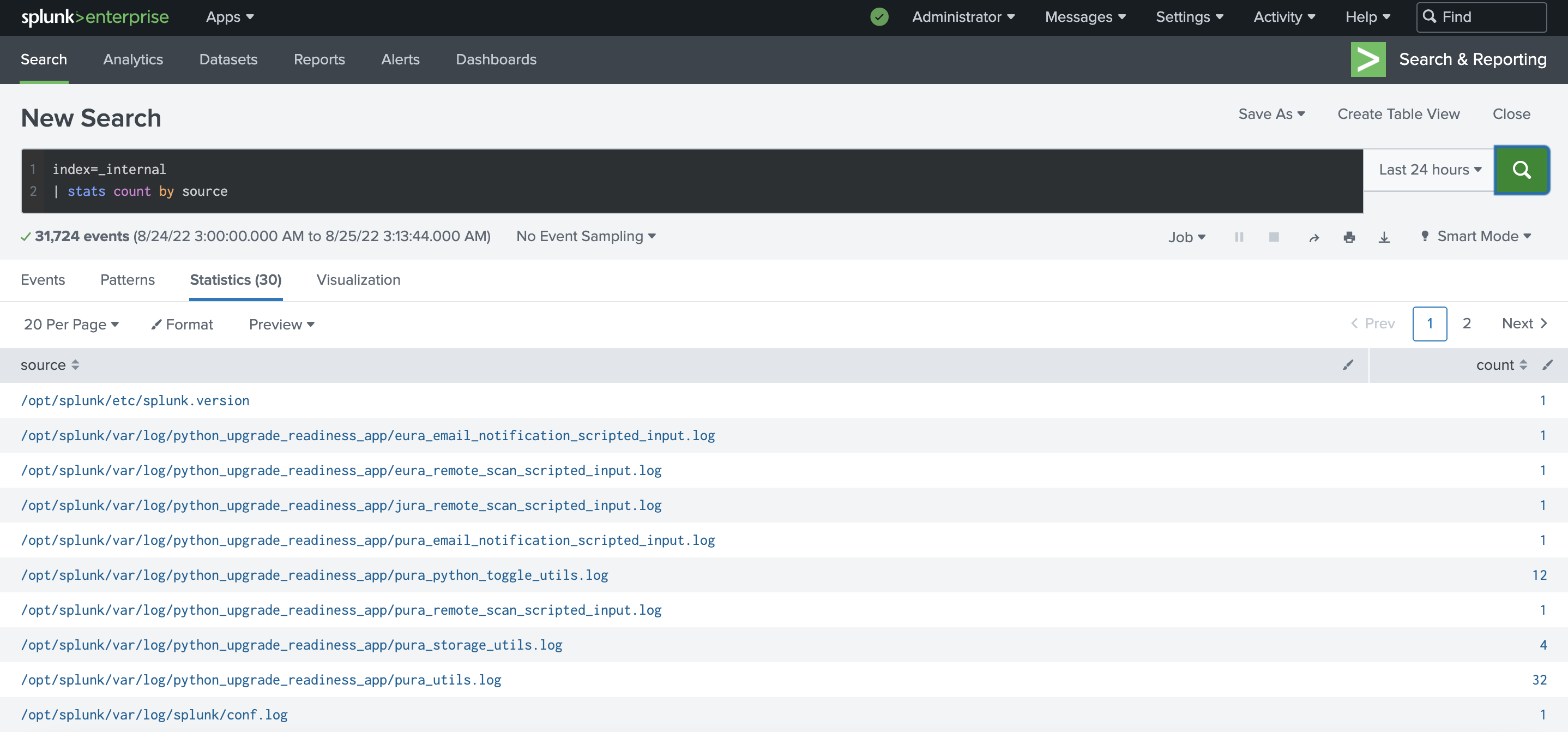Click the eura_remote_scan_scripted_input.log source
This screenshot has width=1568, height=732.
[341, 470]
